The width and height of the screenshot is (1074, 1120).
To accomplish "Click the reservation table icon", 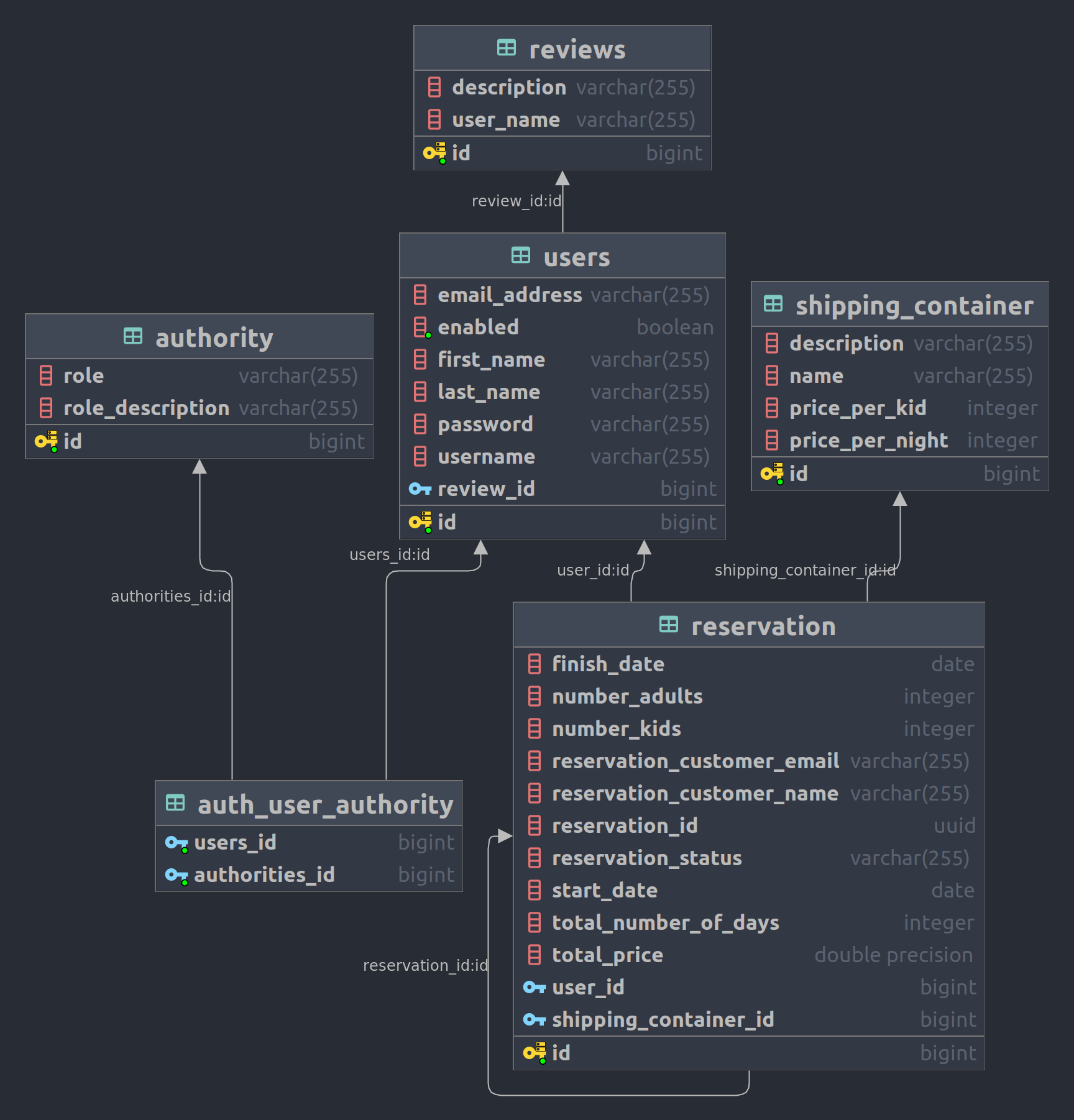I will pos(669,625).
